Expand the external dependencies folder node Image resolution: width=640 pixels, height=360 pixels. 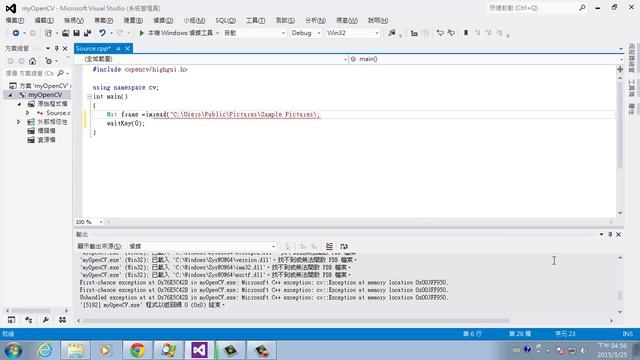click(18, 122)
